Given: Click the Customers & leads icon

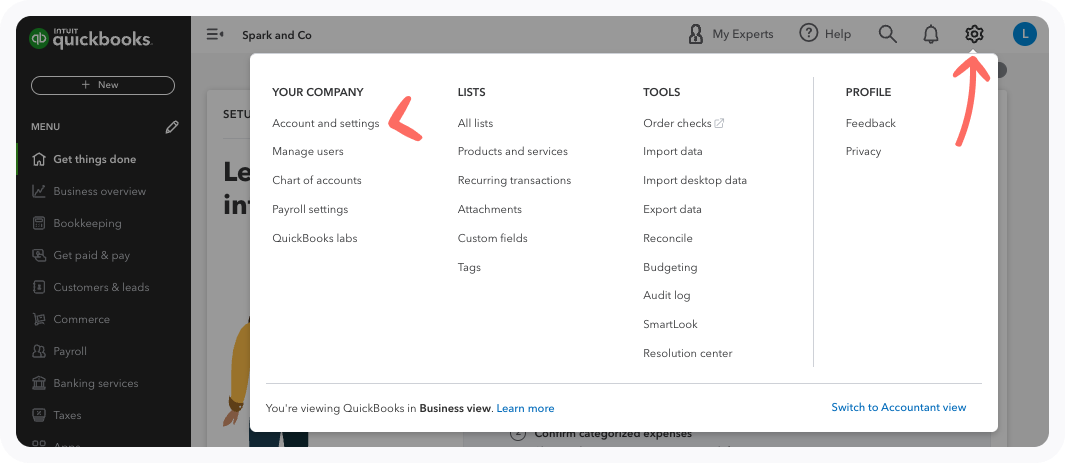Looking at the screenshot, I should (x=39, y=287).
